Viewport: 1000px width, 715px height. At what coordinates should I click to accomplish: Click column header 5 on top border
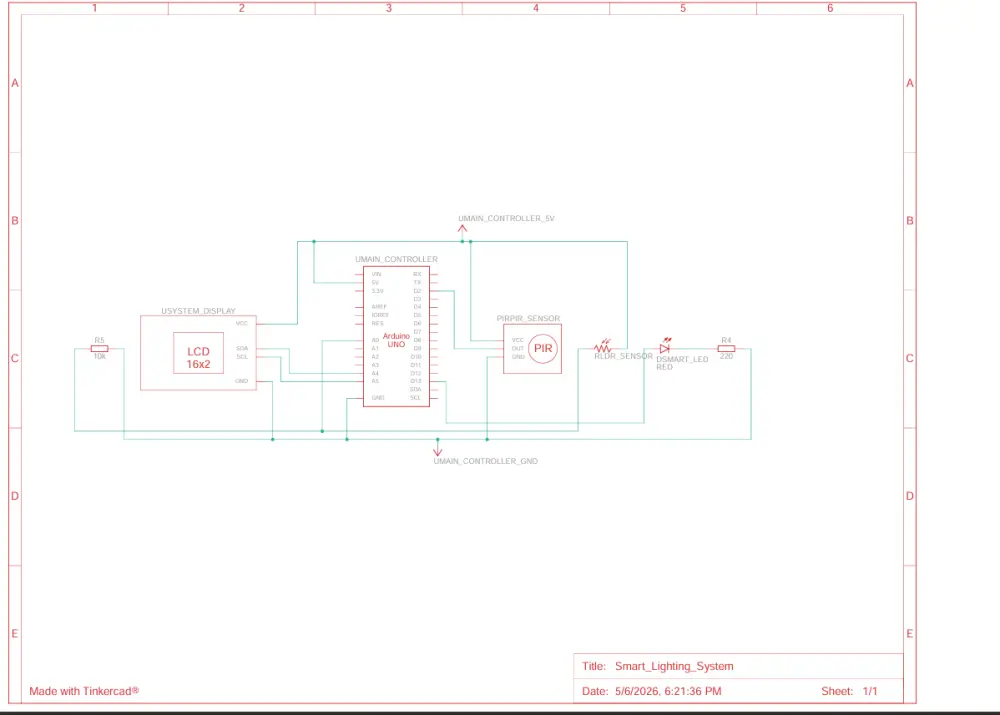(683, 8)
